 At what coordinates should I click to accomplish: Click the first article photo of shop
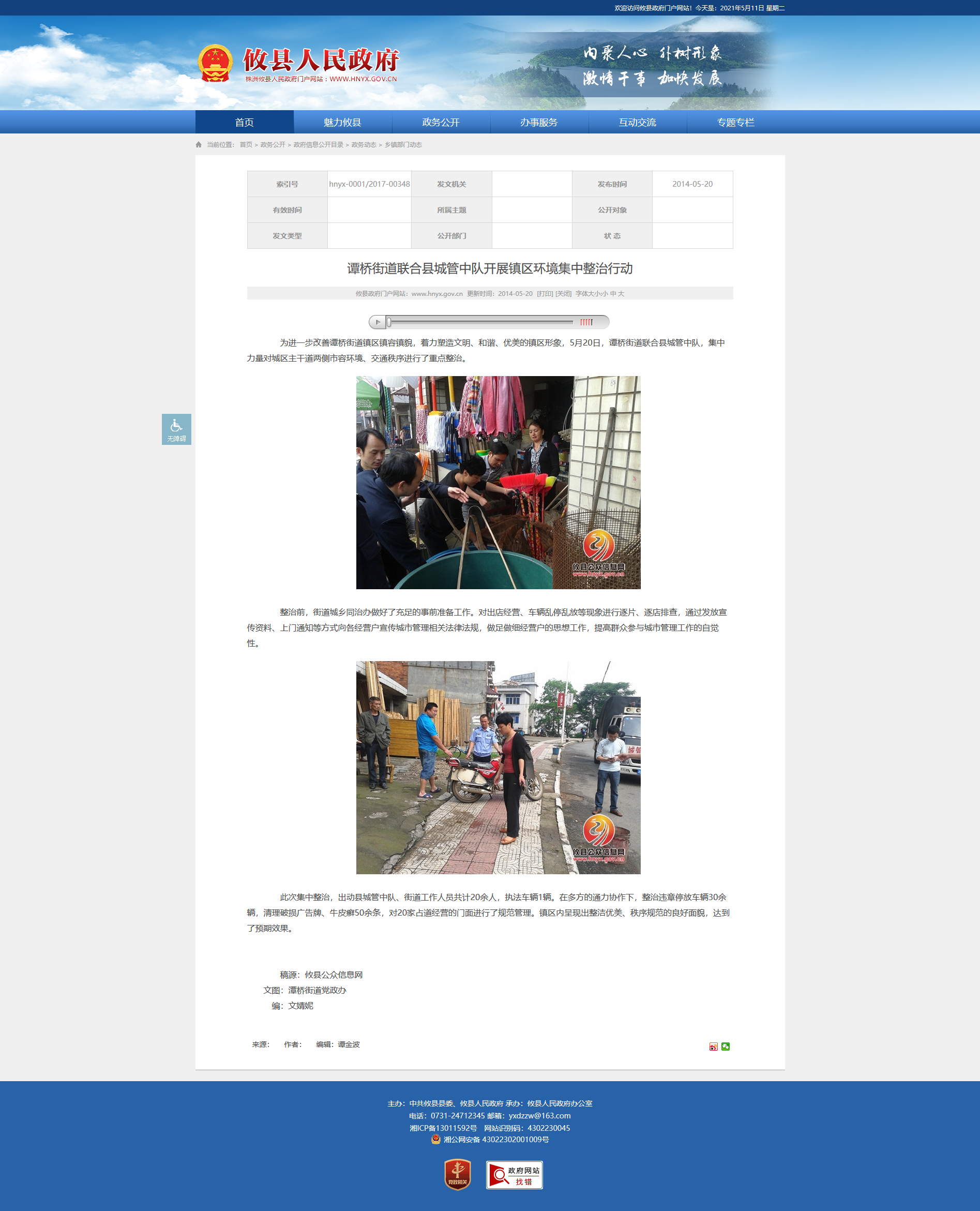498,483
